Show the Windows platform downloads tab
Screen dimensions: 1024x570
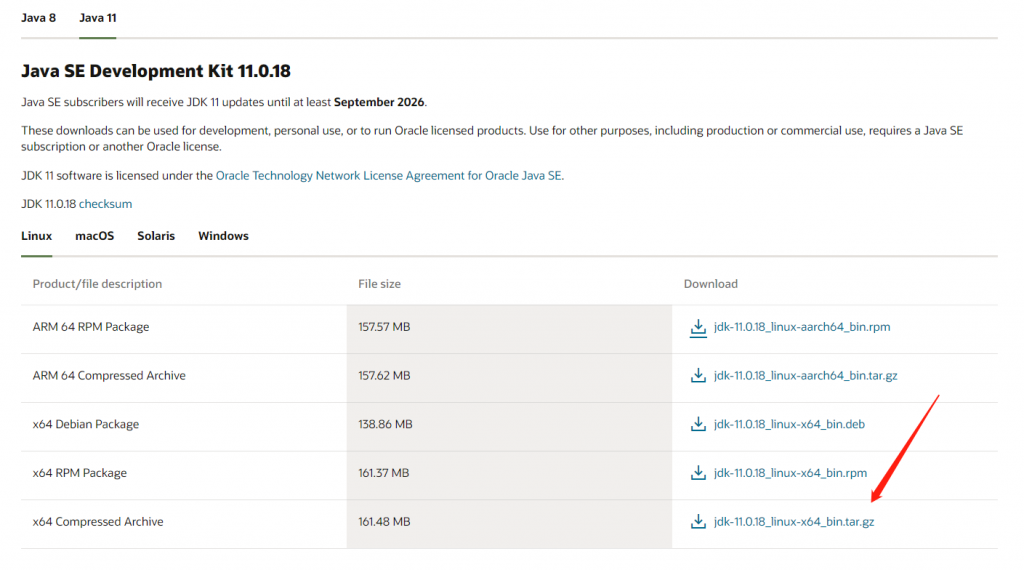point(223,236)
